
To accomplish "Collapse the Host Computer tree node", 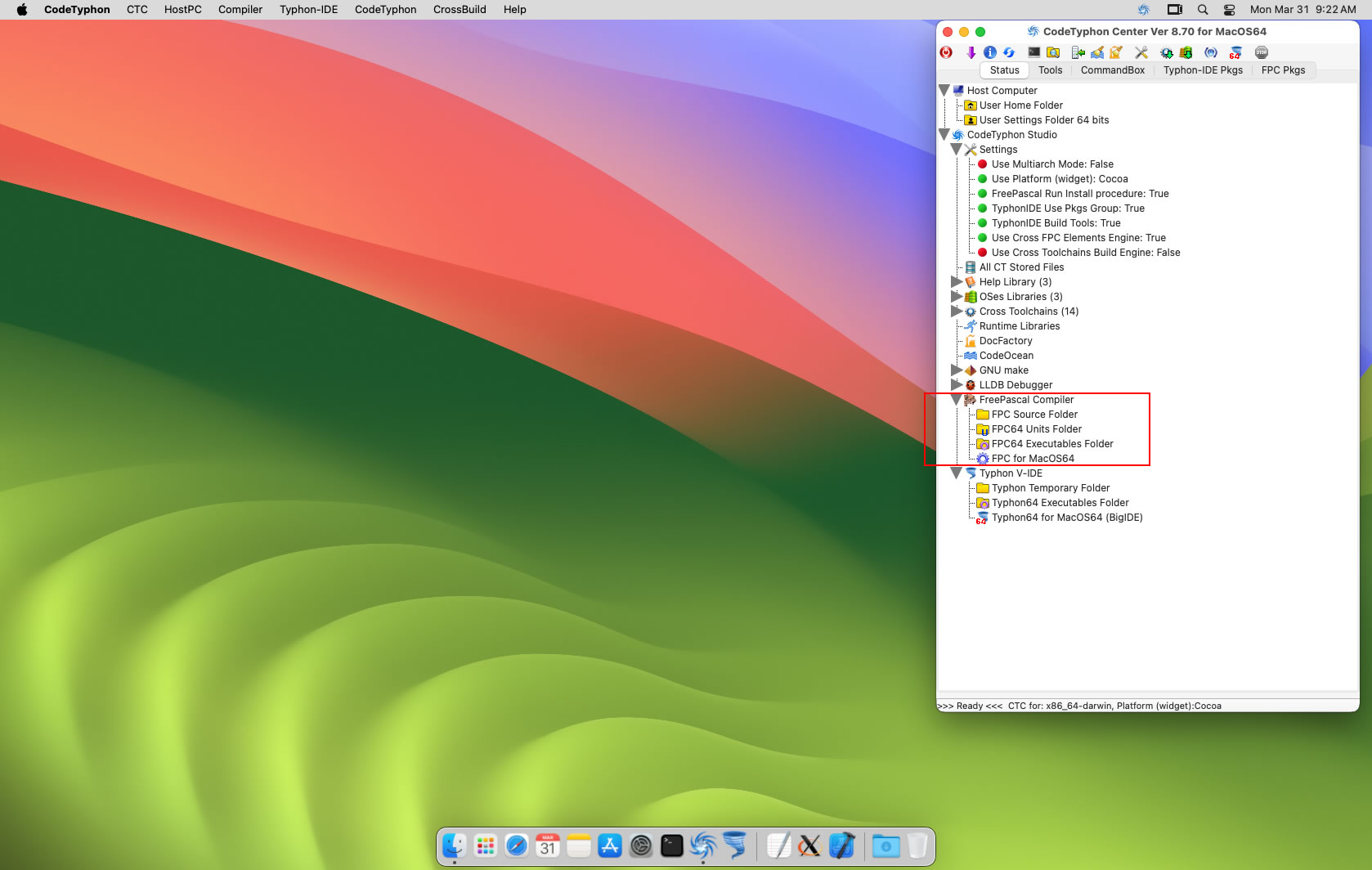I will pyautogui.click(x=944, y=90).
